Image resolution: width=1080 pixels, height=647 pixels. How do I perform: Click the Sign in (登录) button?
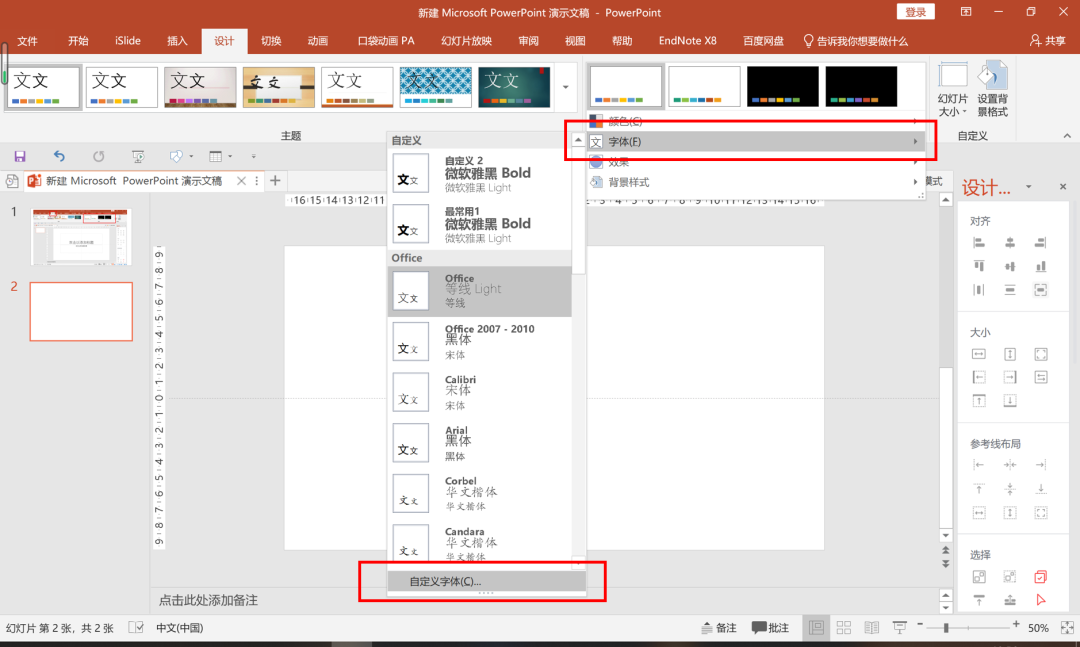[915, 12]
